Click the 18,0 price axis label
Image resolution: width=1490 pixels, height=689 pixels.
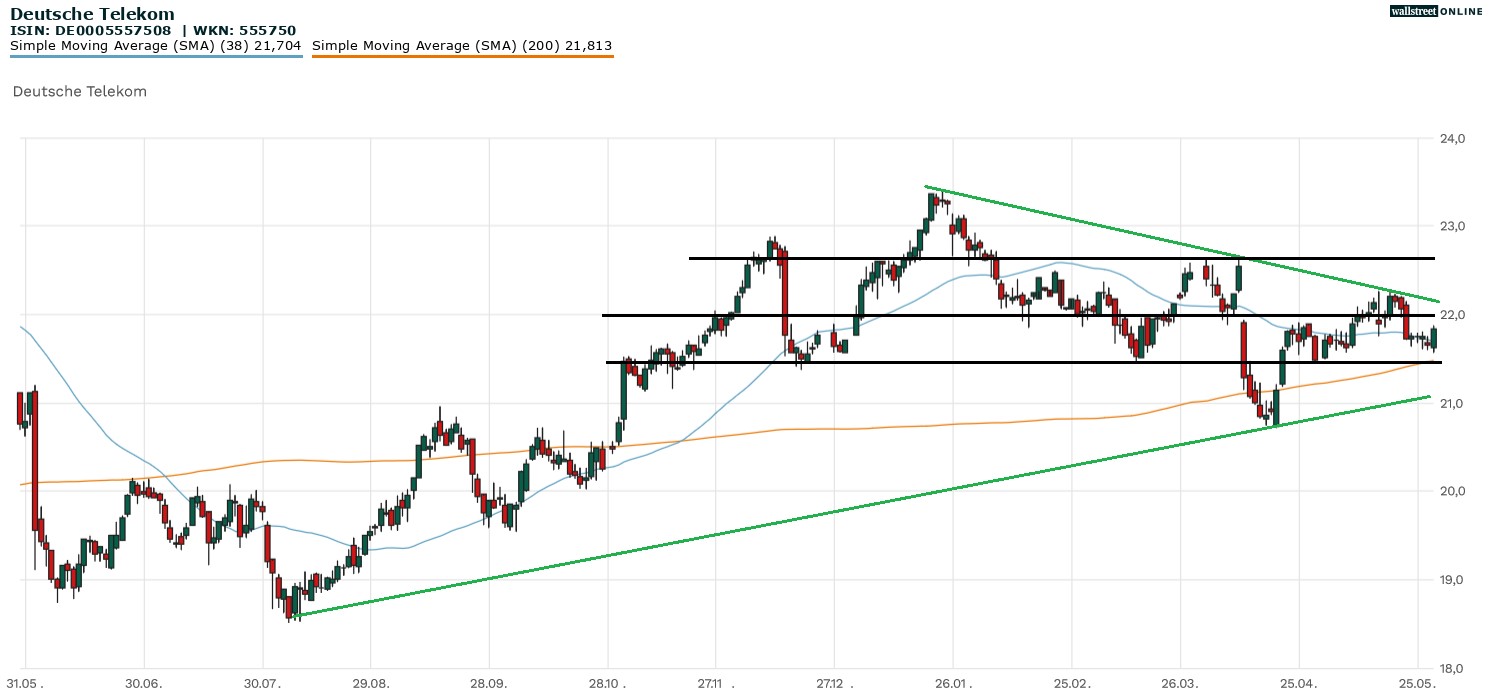tap(1452, 668)
